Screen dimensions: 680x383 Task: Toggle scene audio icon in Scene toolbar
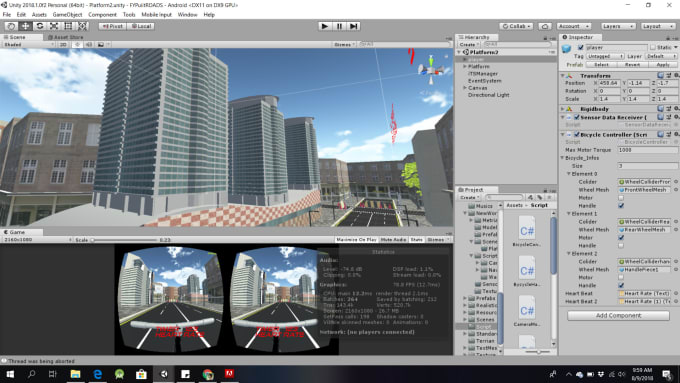(x=89, y=44)
